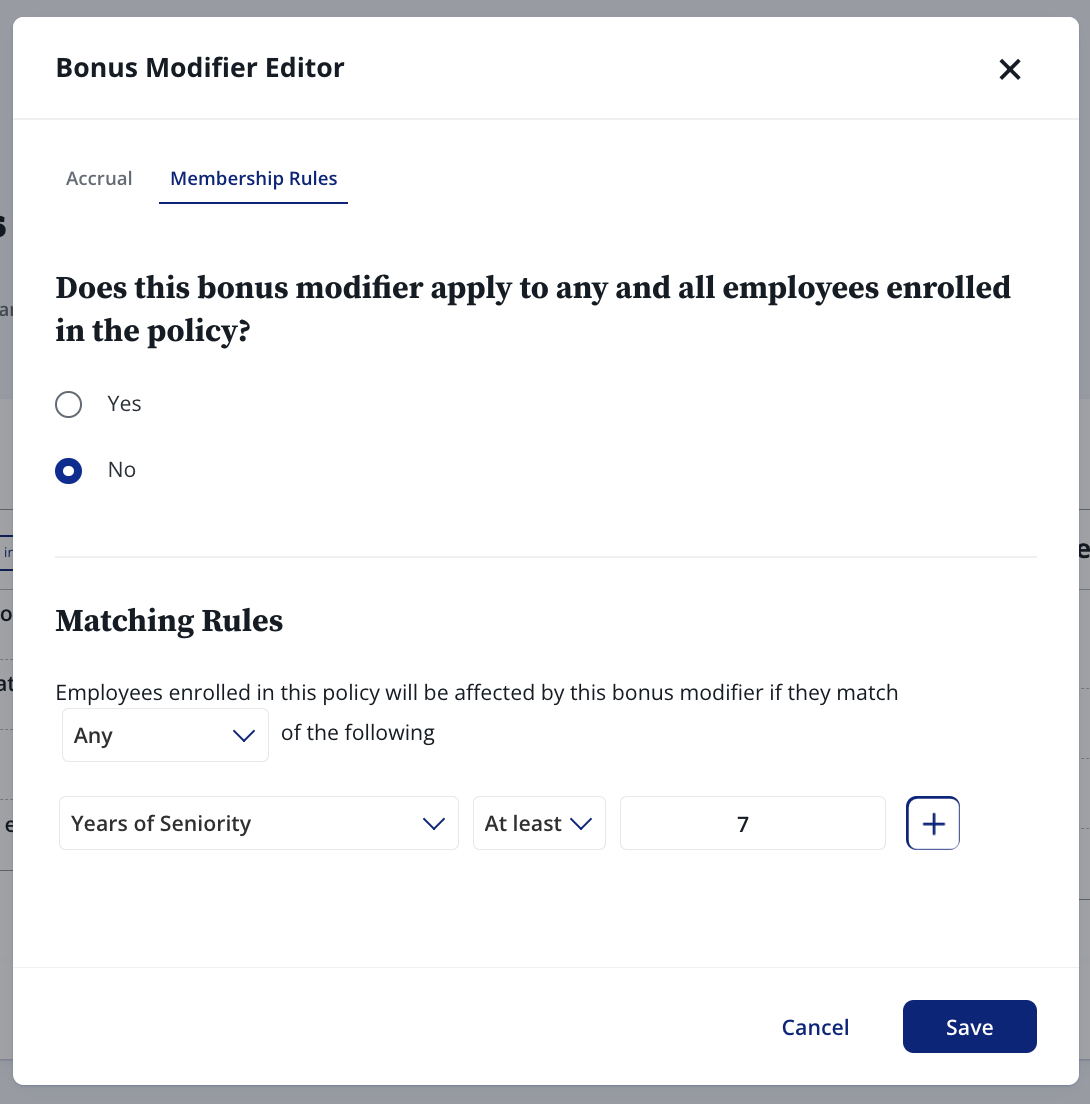
Task: Click the No option label
Action: coord(122,470)
